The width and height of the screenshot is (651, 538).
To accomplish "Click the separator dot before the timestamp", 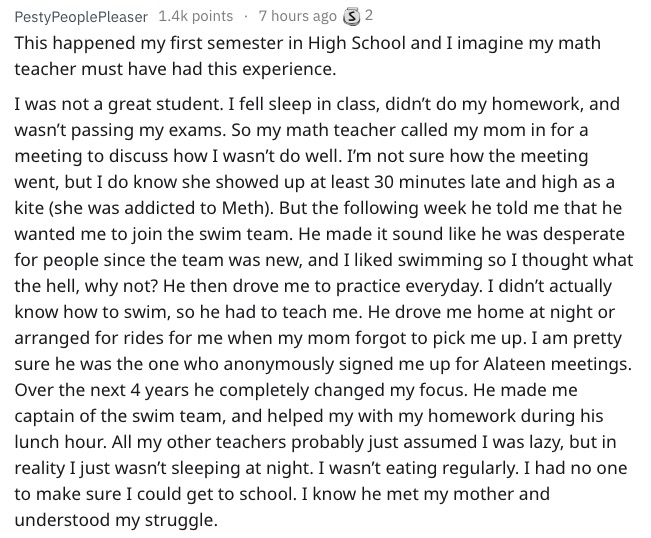I will click(x=246, y=17).
